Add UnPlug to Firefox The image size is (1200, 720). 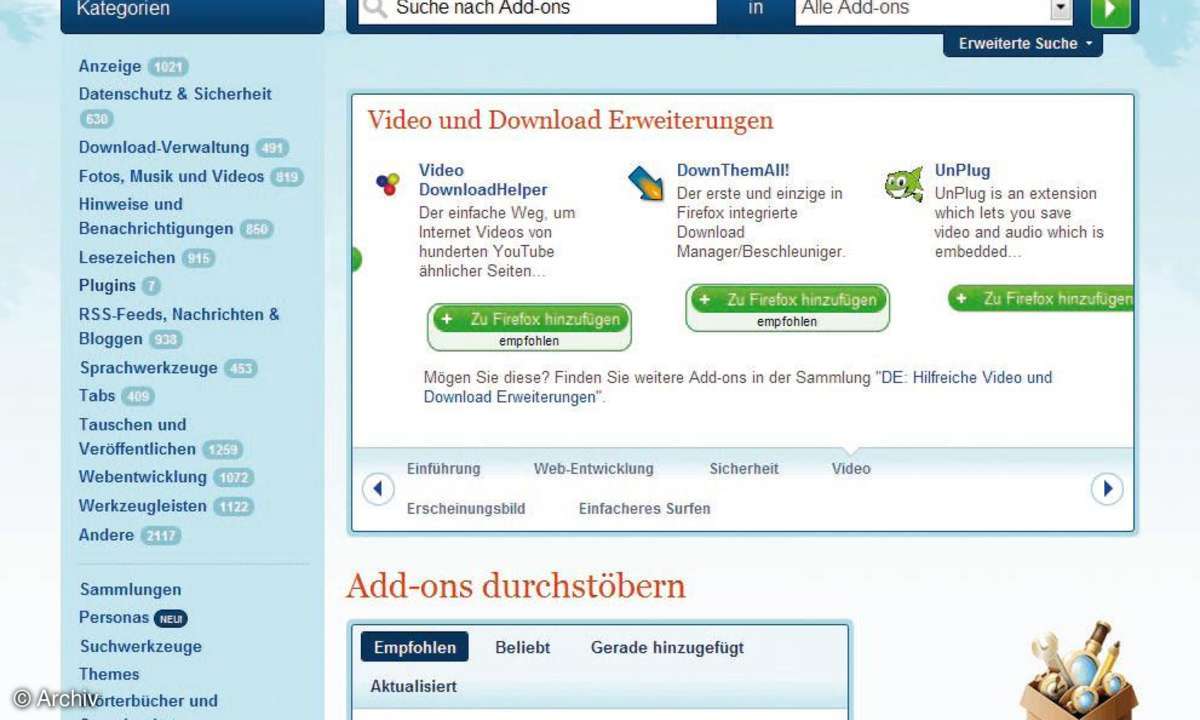tap(1041, 299)
